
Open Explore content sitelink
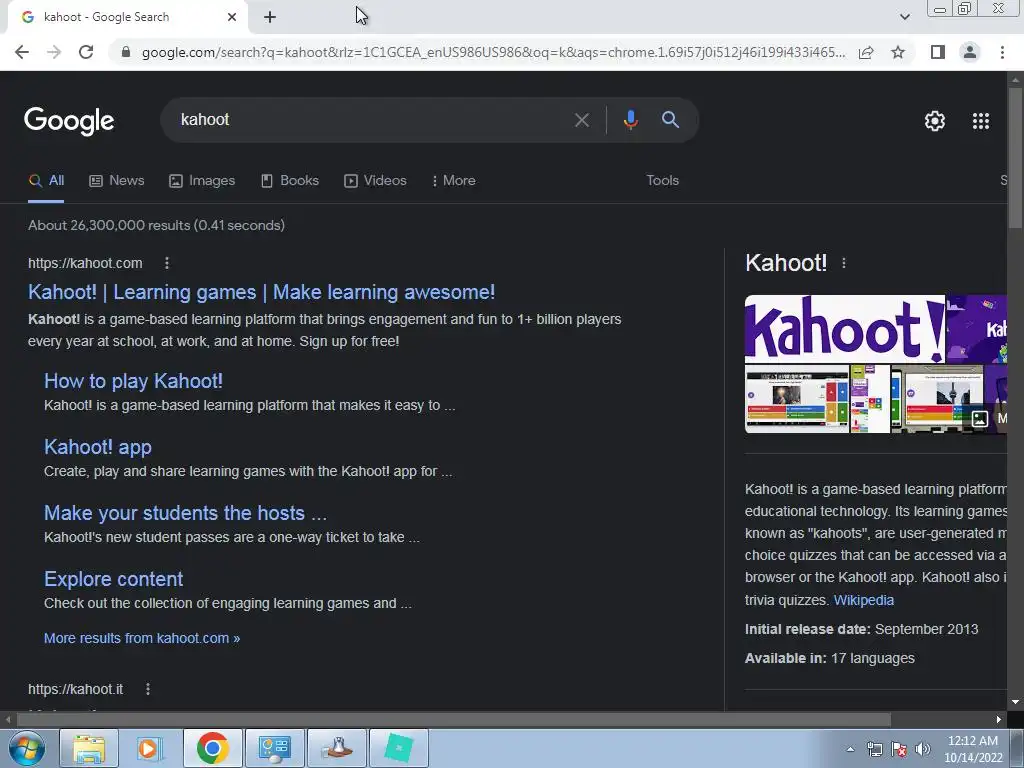point(114,579)
